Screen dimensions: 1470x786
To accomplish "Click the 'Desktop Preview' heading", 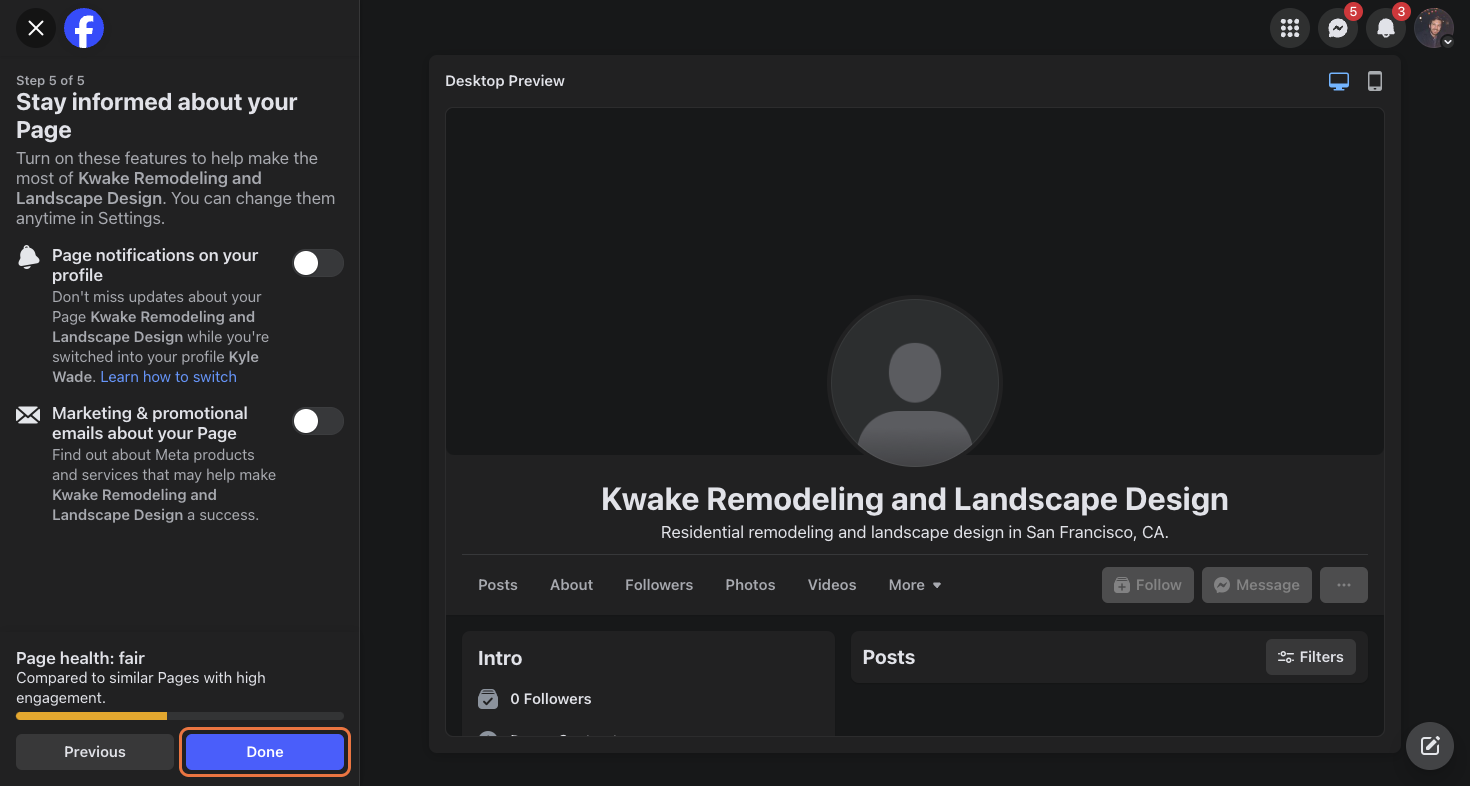I will tap(505, 81).
